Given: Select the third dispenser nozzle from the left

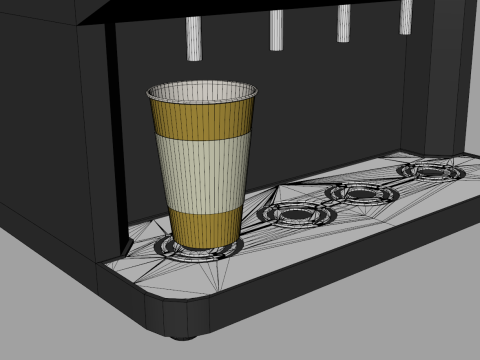Looking at the screenshot, I should (343, 23).
